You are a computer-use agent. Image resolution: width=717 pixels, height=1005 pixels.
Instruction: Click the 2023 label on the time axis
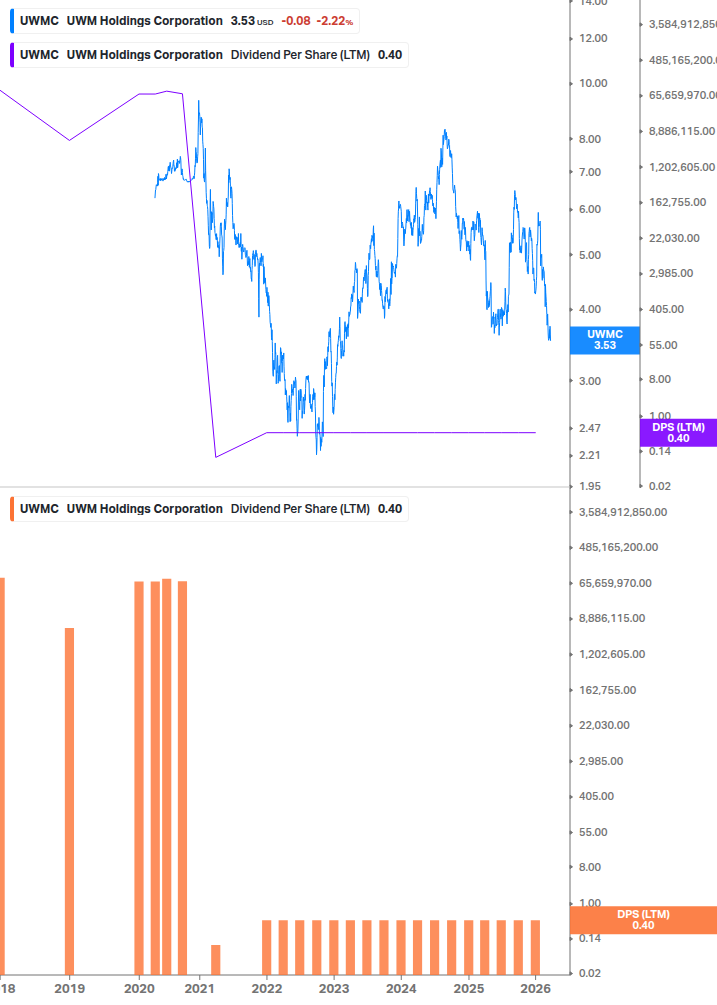point(334,988)
